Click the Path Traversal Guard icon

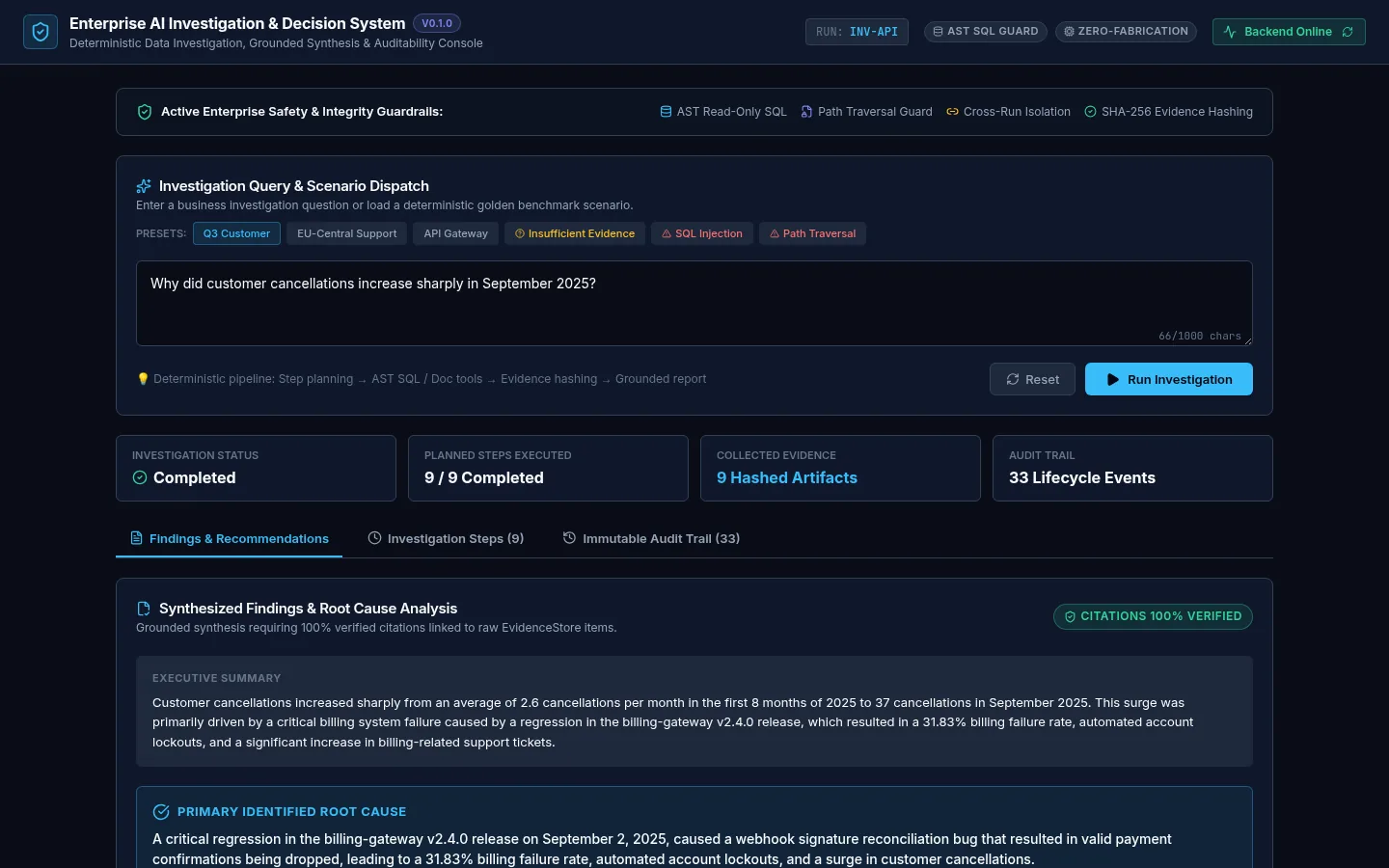[x=806, y=112]
